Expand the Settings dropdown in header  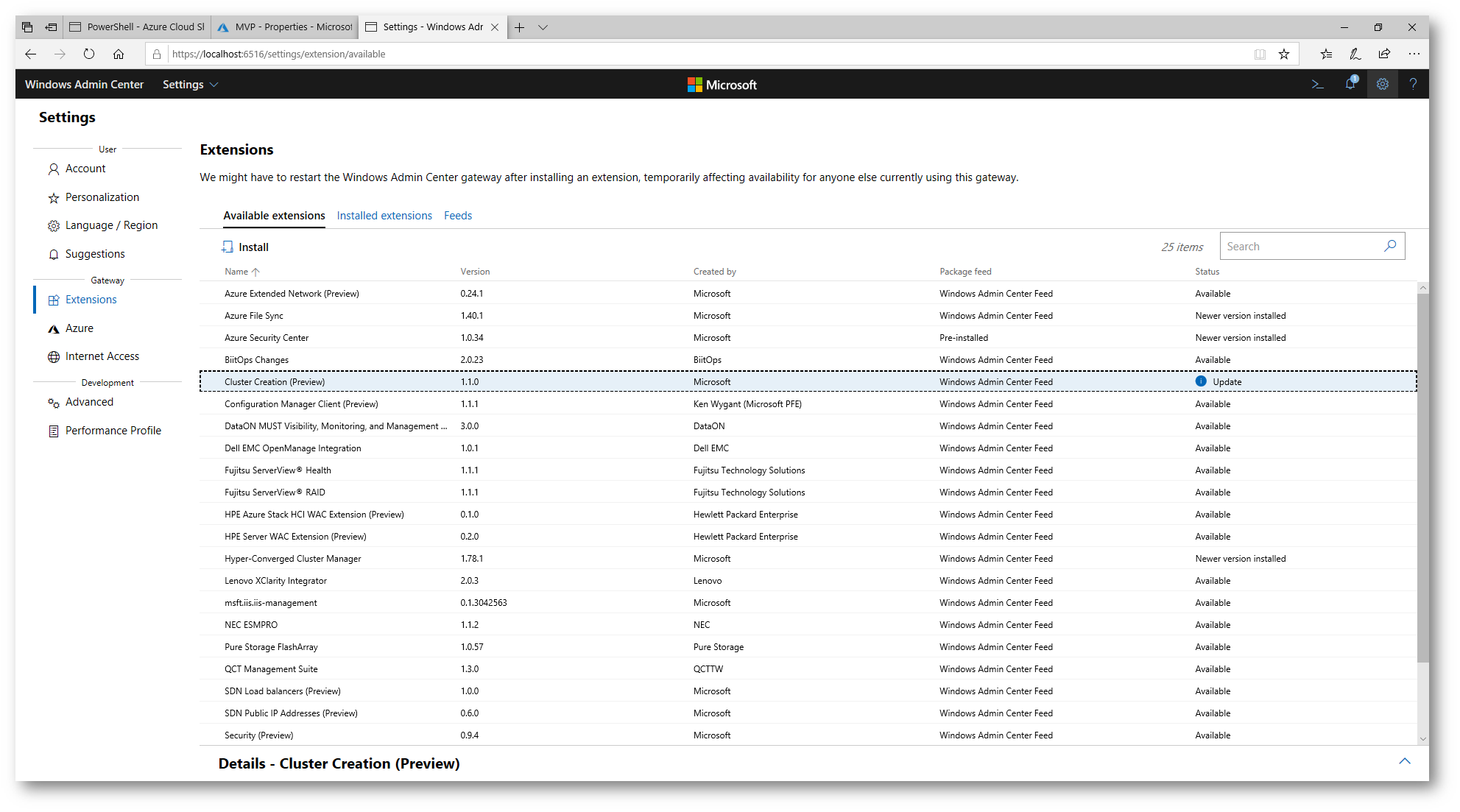click(190, 85)
